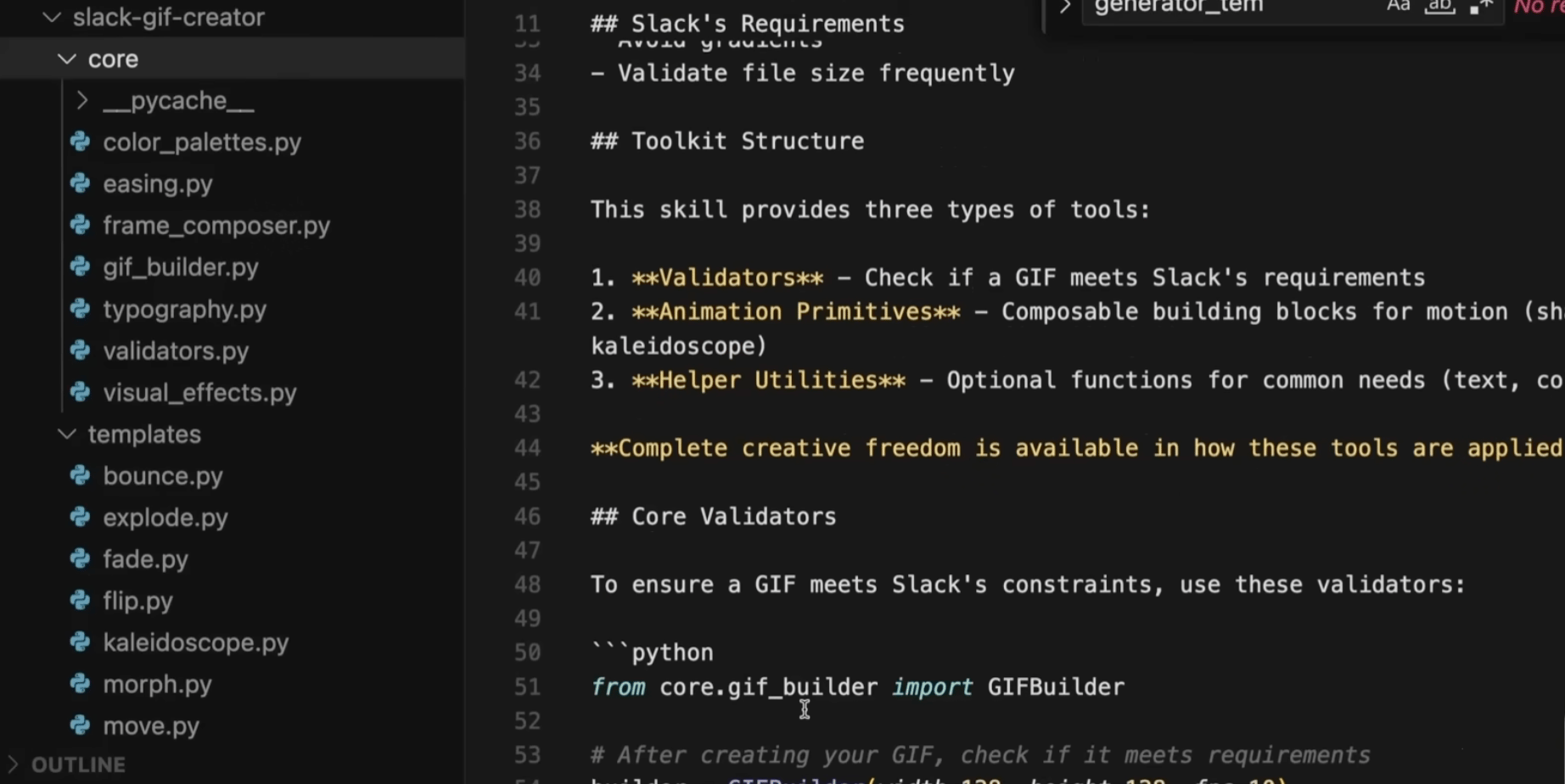Click the "```python" code fence line
Screen dimensions: 1565x784
tap(652, 652)
